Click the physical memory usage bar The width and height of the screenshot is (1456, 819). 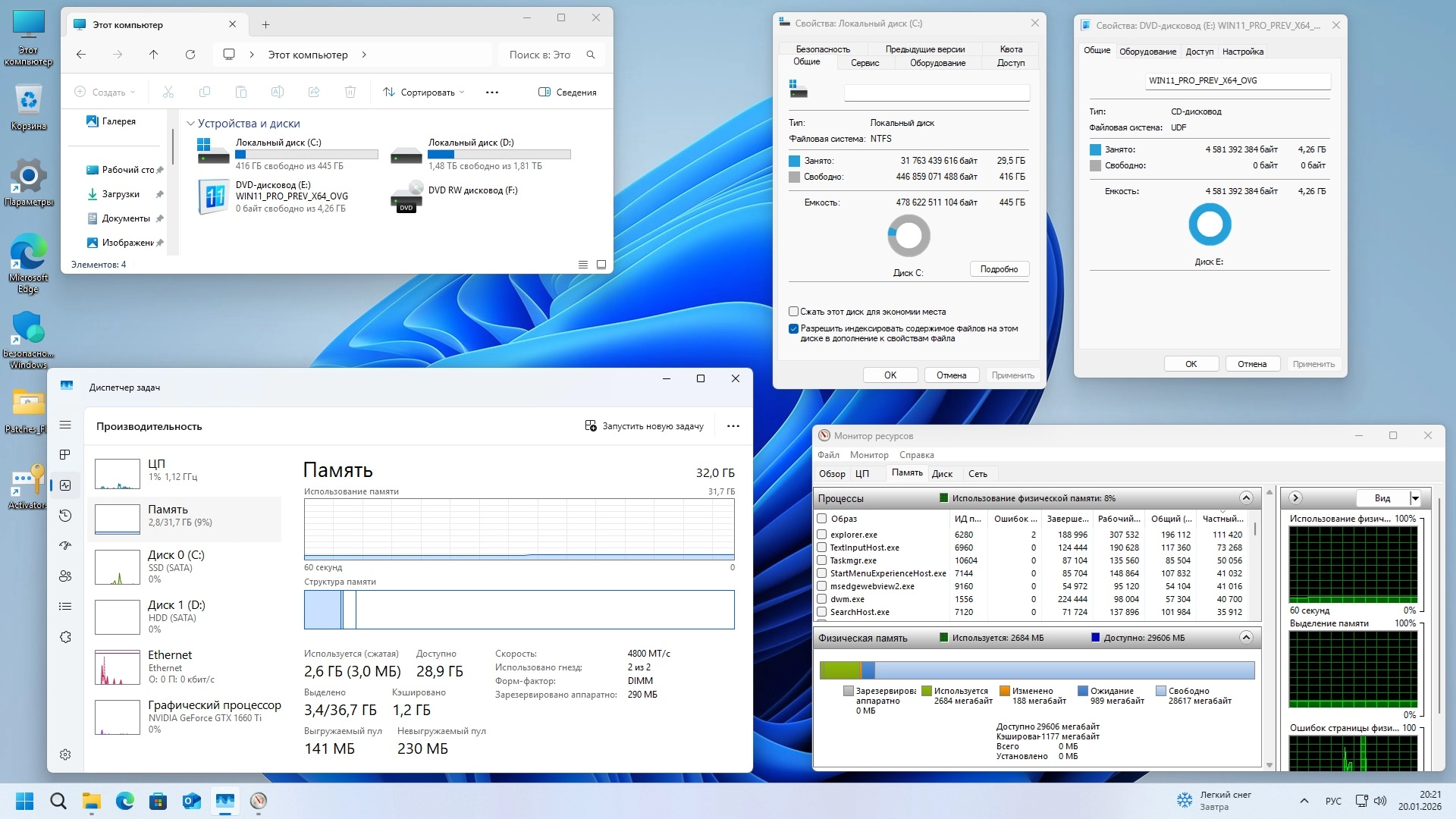[x=1037, y=670]
